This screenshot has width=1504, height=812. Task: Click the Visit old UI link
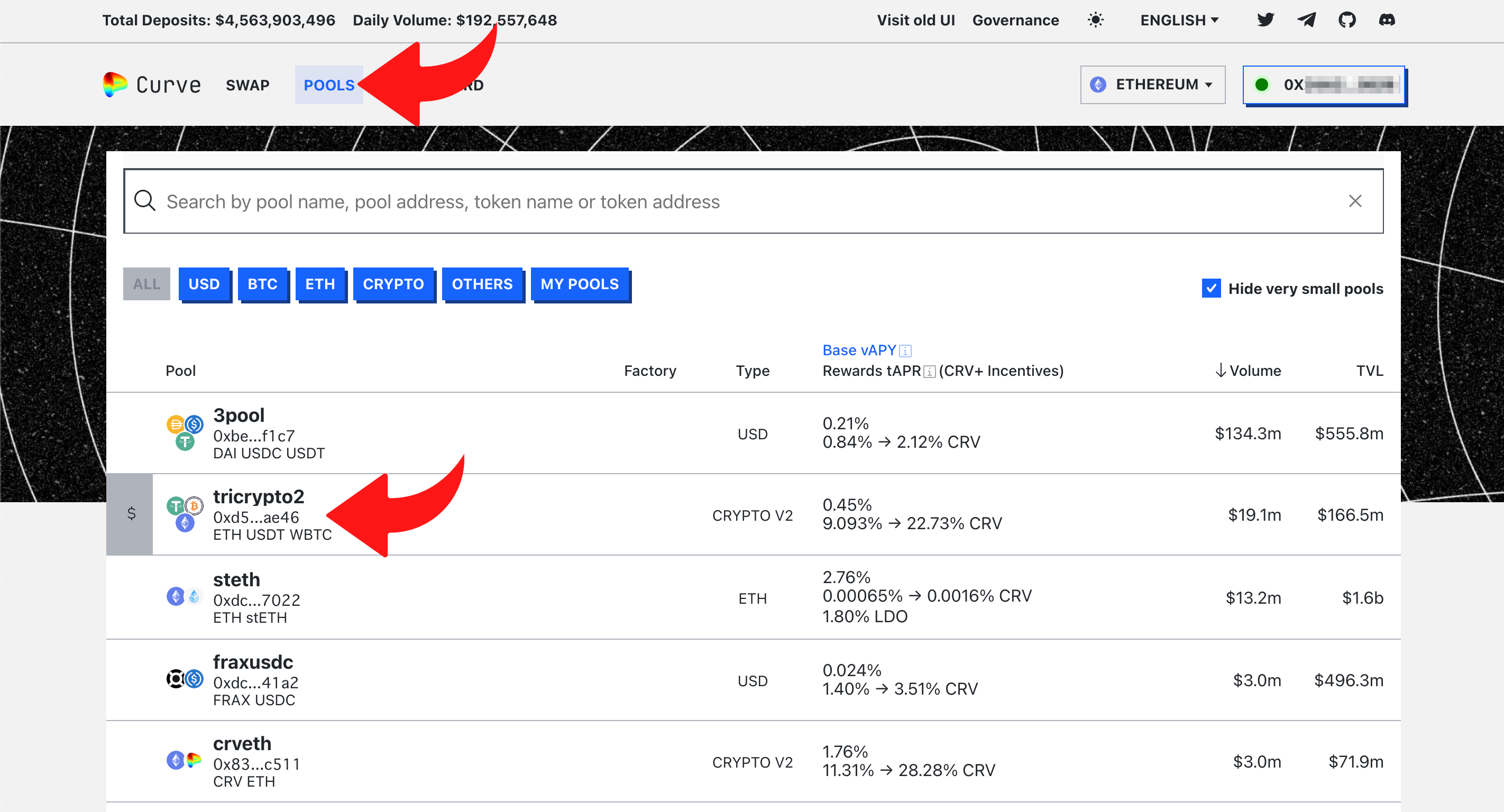tap(915, 21)
